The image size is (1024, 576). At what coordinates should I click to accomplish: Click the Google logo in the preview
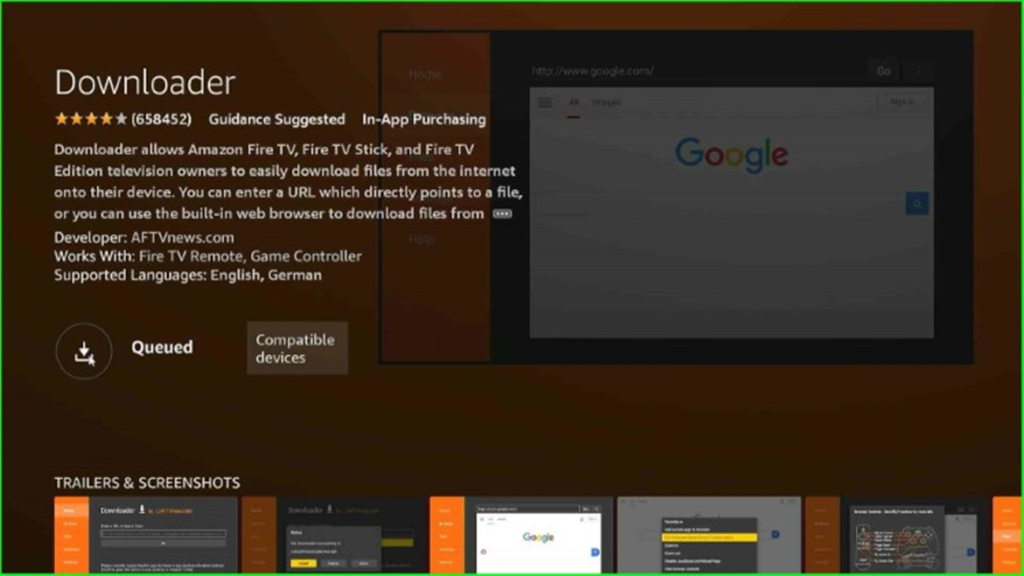coord(731,155)
